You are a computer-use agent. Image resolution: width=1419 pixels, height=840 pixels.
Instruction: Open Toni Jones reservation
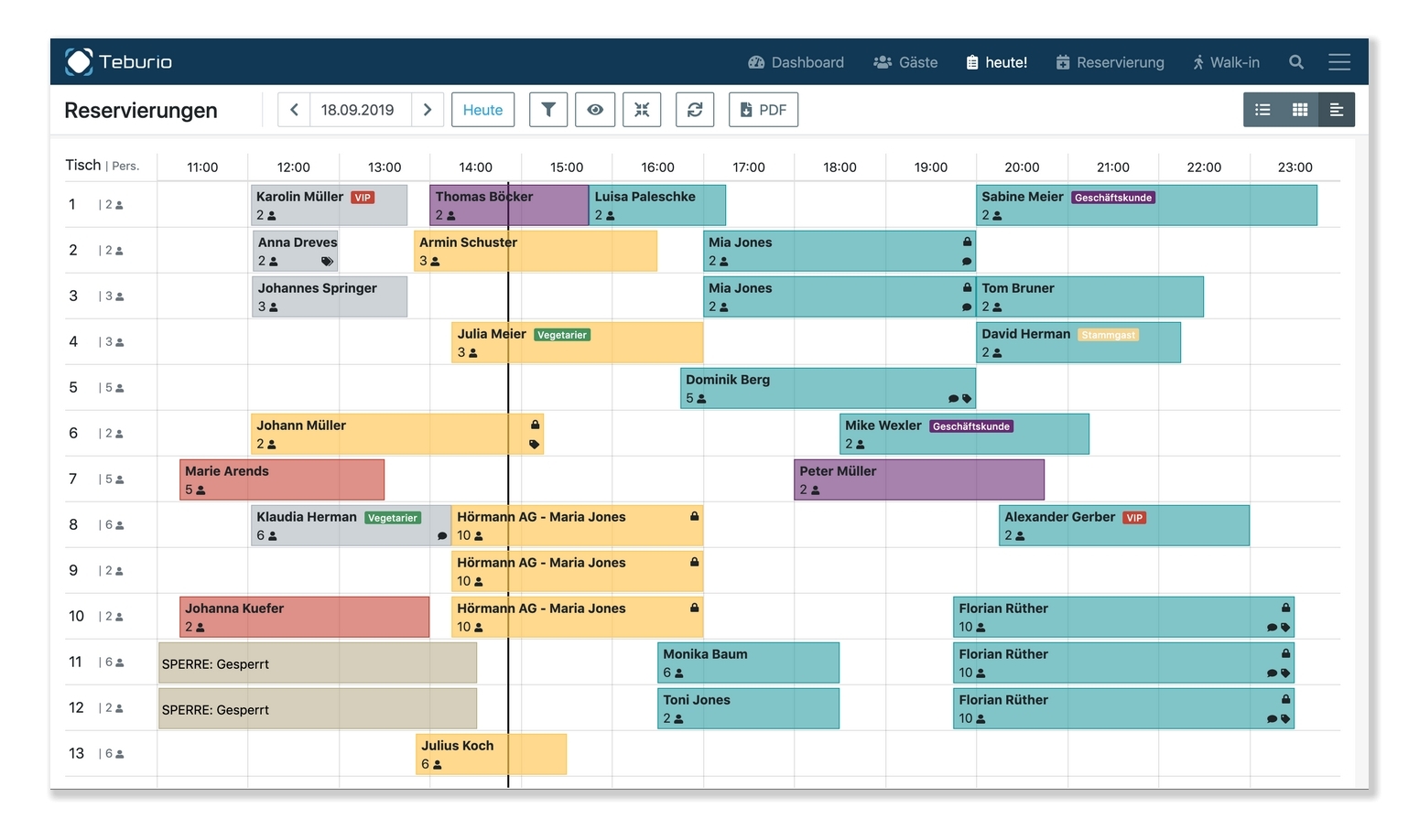748,708
